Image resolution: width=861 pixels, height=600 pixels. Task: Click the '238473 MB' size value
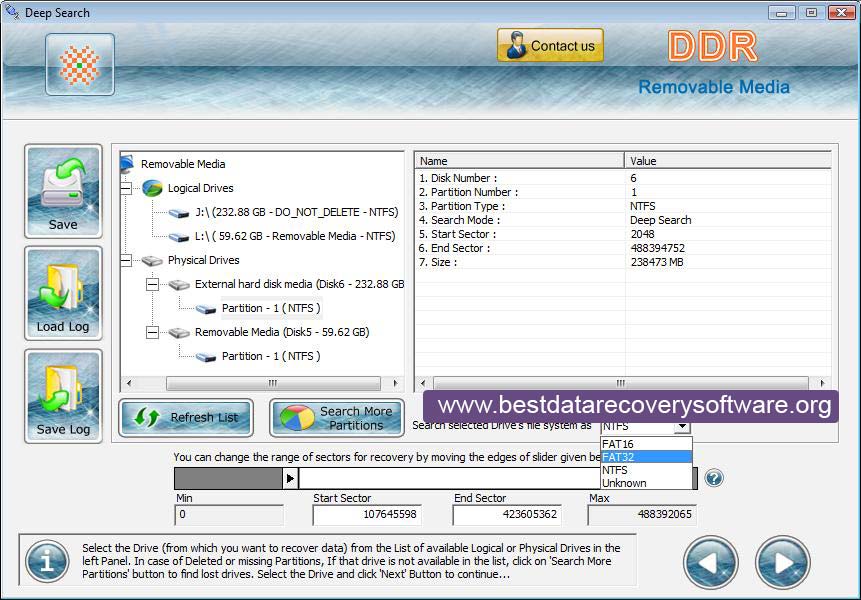click(x=657, y=262)
